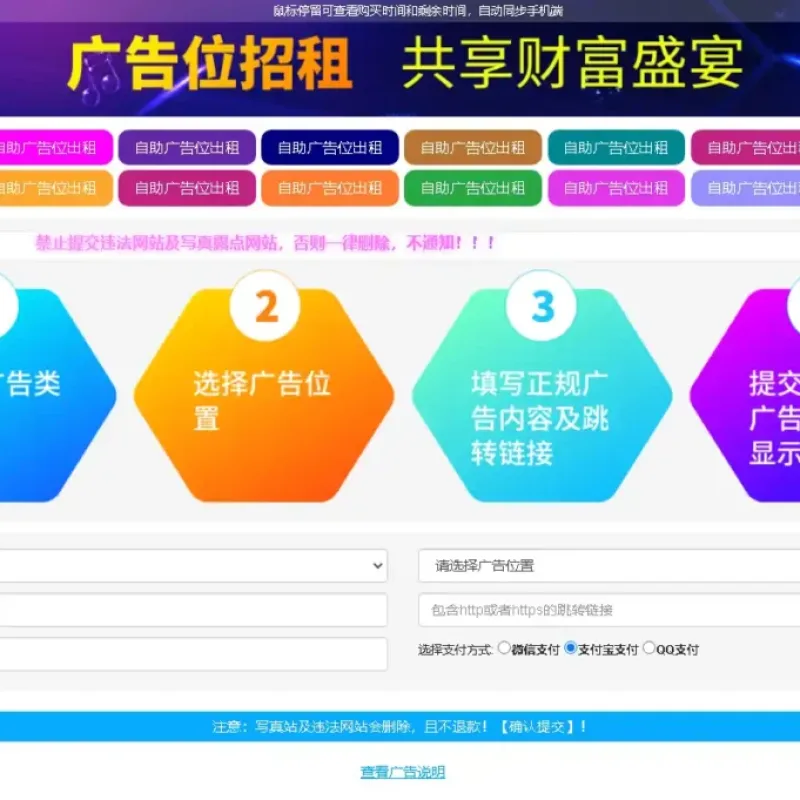Click the orange step 2 选择广告位置 hexagon

(x=264, y=395)
